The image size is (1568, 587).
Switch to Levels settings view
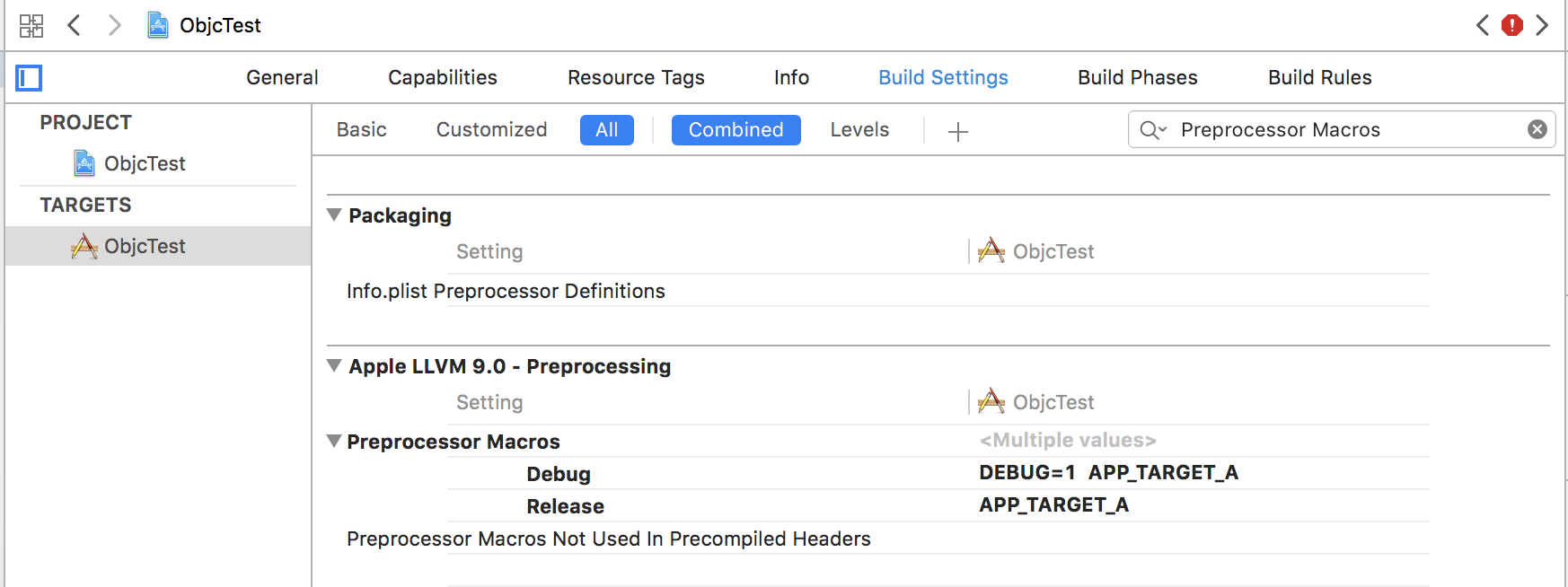tap(859, 130)
